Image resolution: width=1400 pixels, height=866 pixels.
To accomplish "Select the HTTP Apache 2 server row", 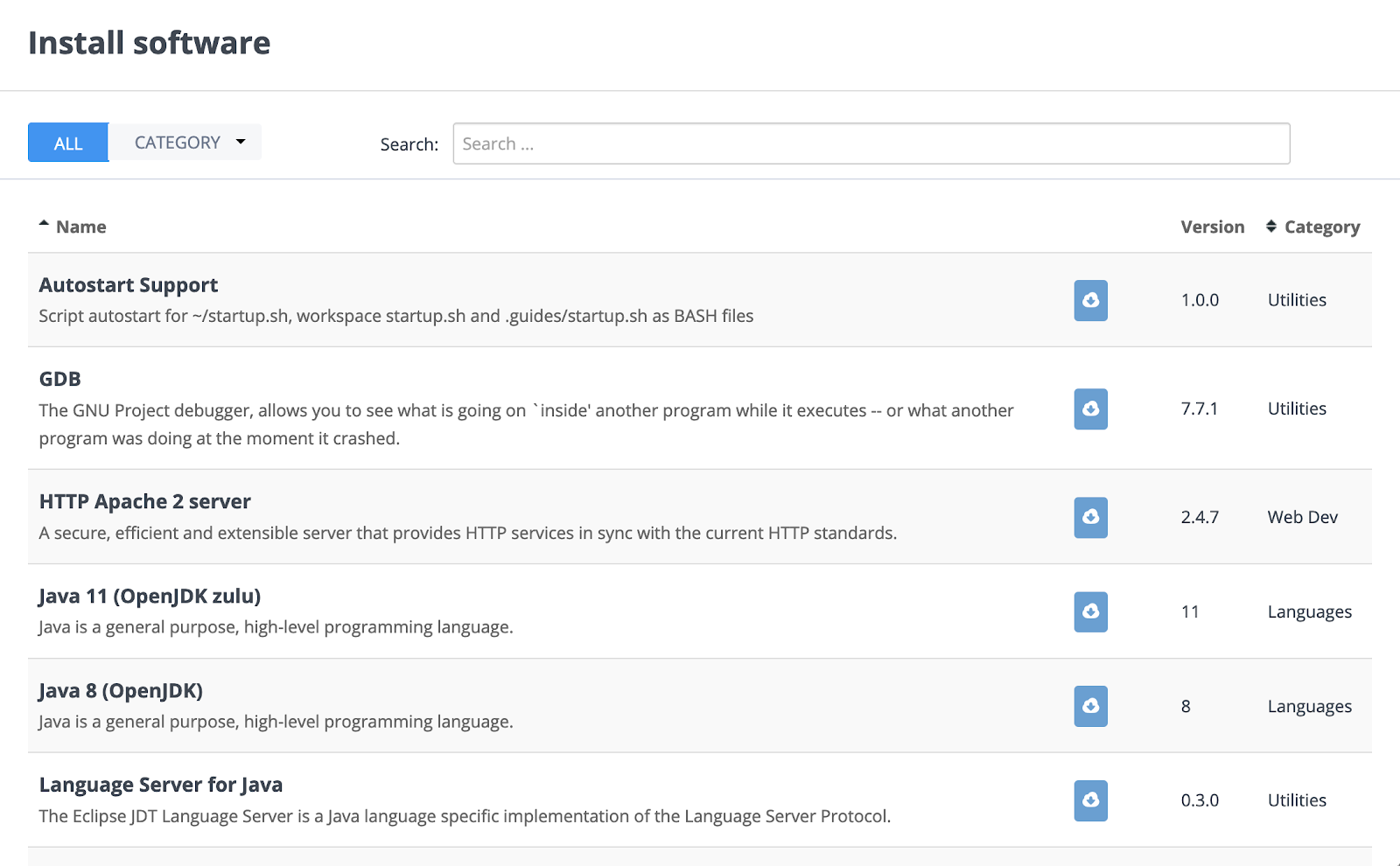I will pyautogui.click(x=144, y=500).
